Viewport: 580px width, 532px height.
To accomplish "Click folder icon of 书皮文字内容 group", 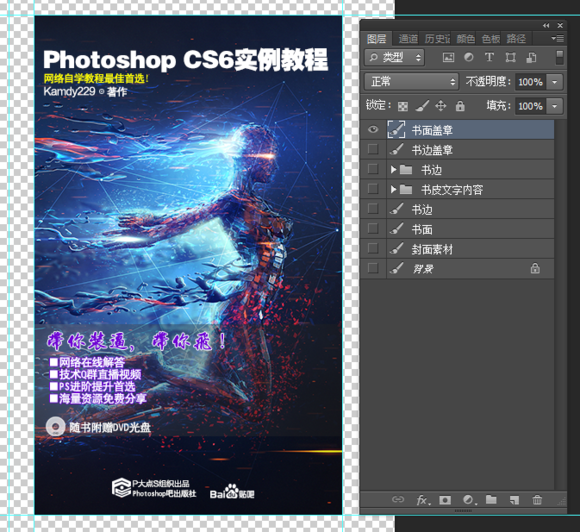I will [406, 189].
